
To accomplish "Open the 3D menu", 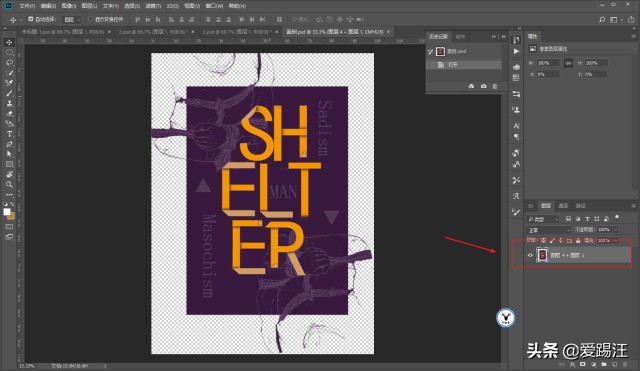I will click(x=172, y=6).
